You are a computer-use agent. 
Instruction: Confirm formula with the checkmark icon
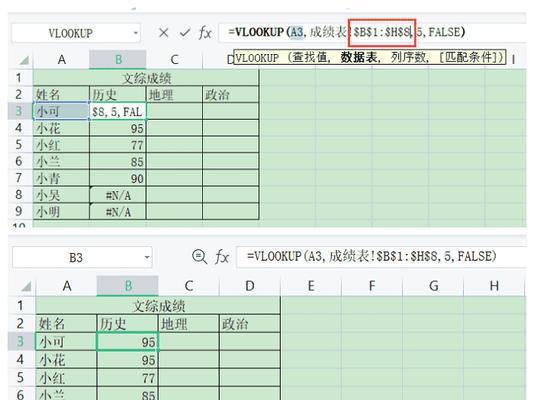pos(185,33)
